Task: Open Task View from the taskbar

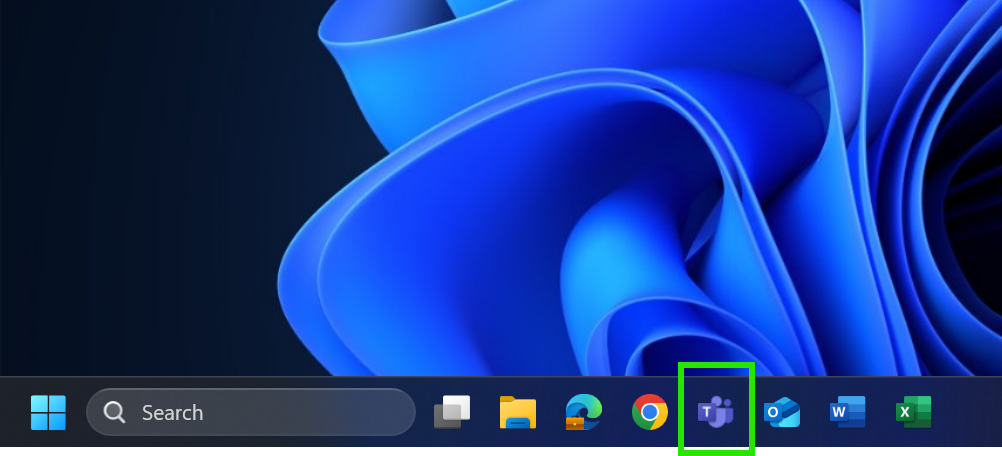Action: click(452, 412)
